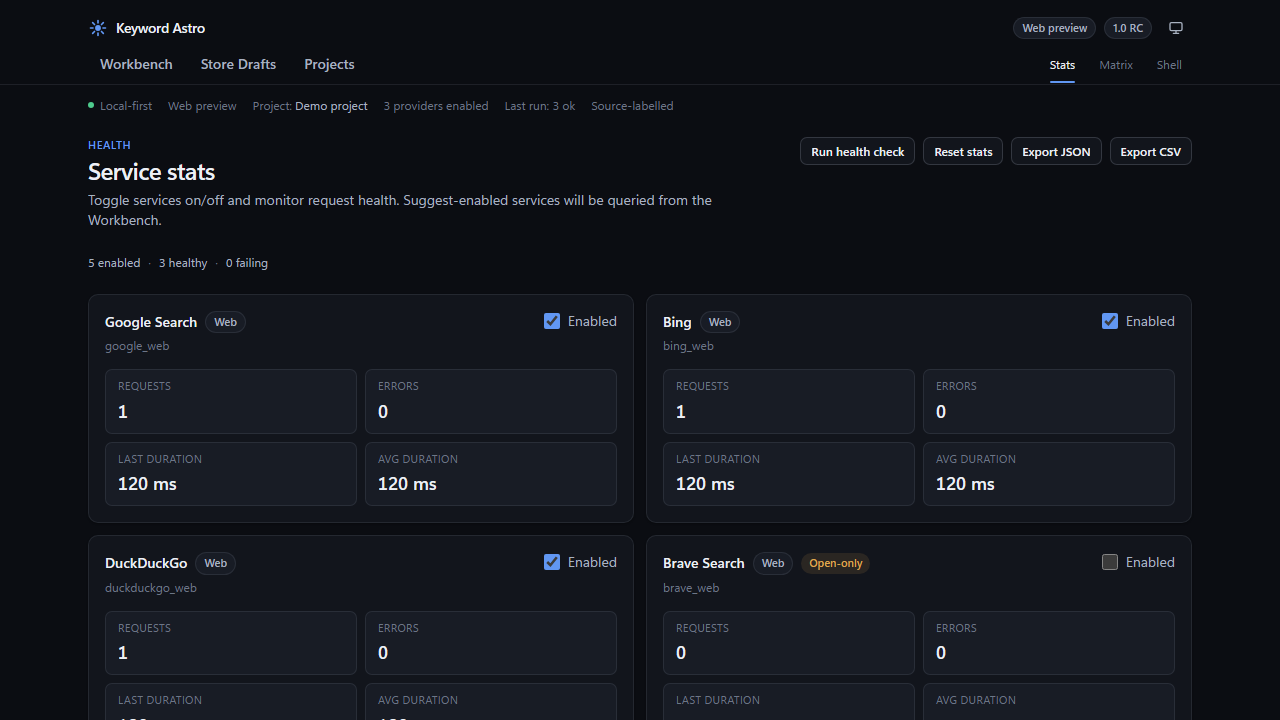Click the bing_web service id text
The height and width of the screenshot is (720, 1280).
pyautogui.click(x=688, y=346)
